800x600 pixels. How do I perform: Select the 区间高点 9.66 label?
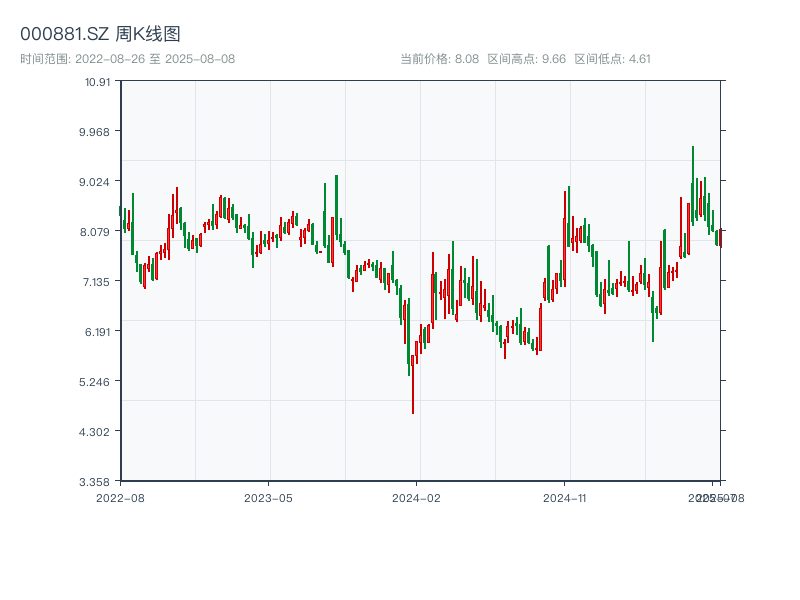527,59
